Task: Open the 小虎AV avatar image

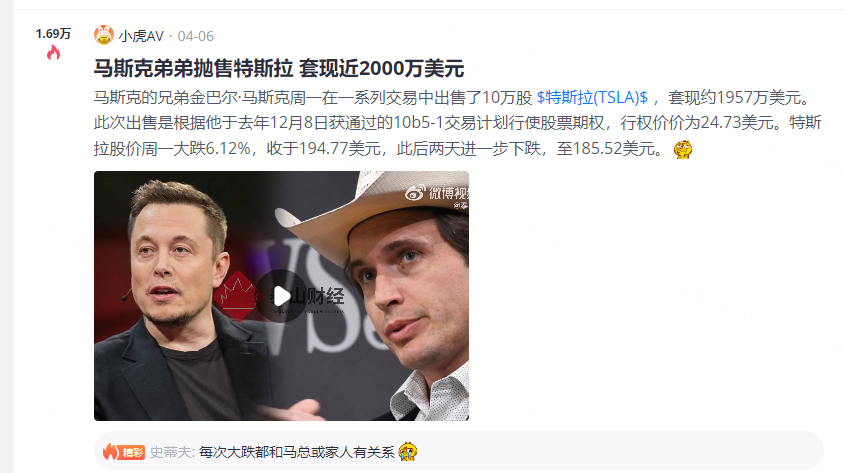Action: [x=104, y=36]
